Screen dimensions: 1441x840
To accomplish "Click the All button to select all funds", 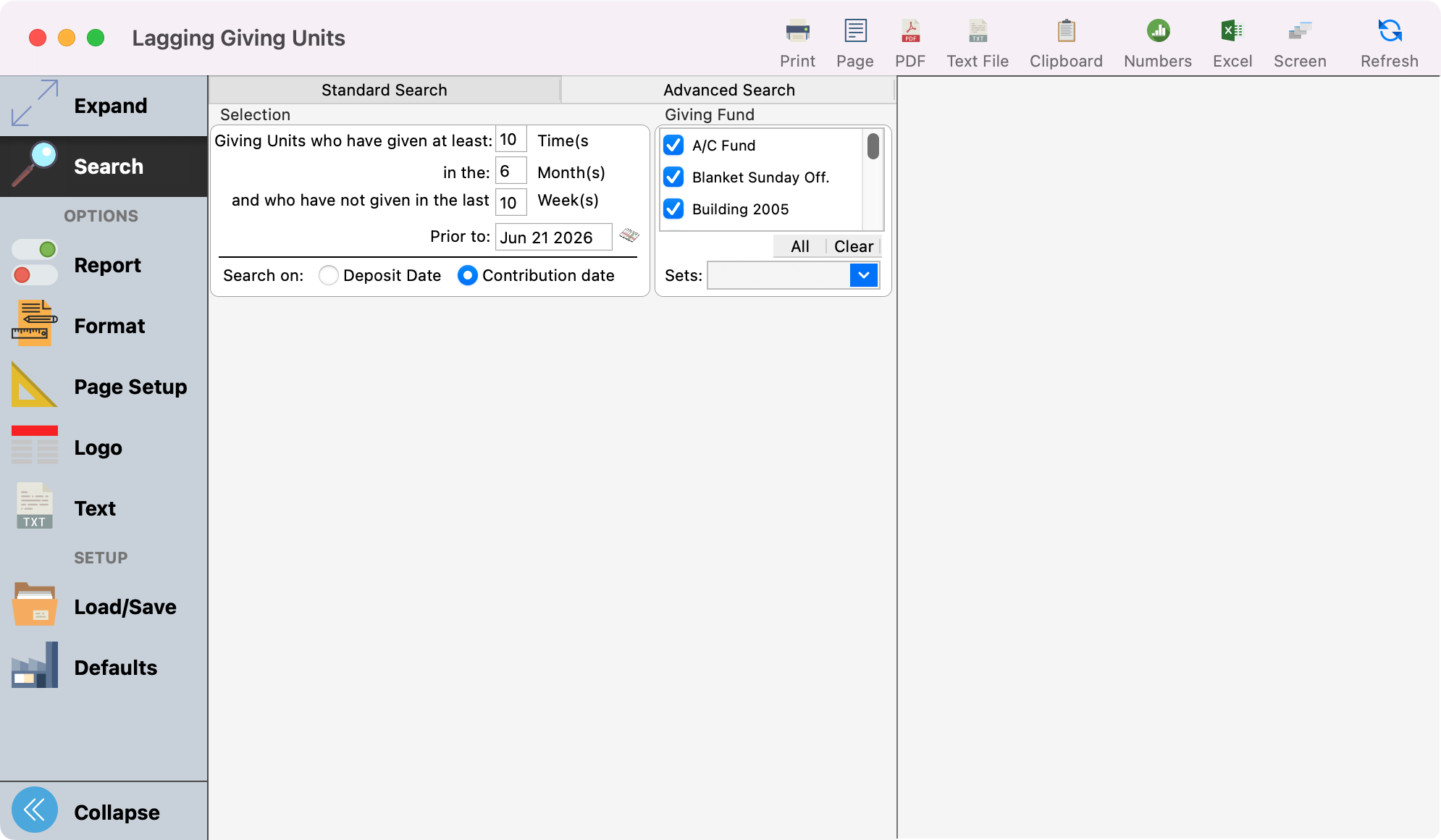I will [x=799, y=246].
